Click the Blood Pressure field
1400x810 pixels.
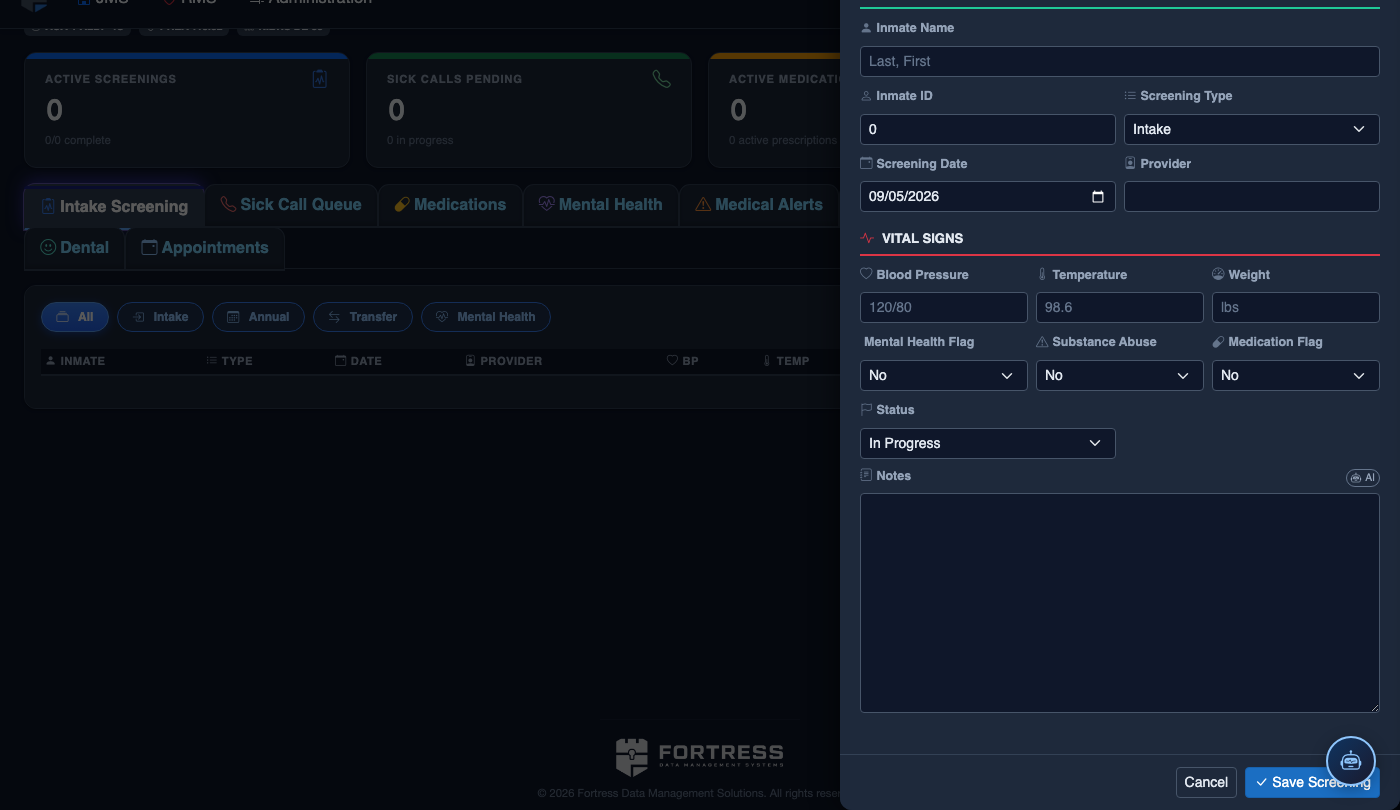(944, 307)
